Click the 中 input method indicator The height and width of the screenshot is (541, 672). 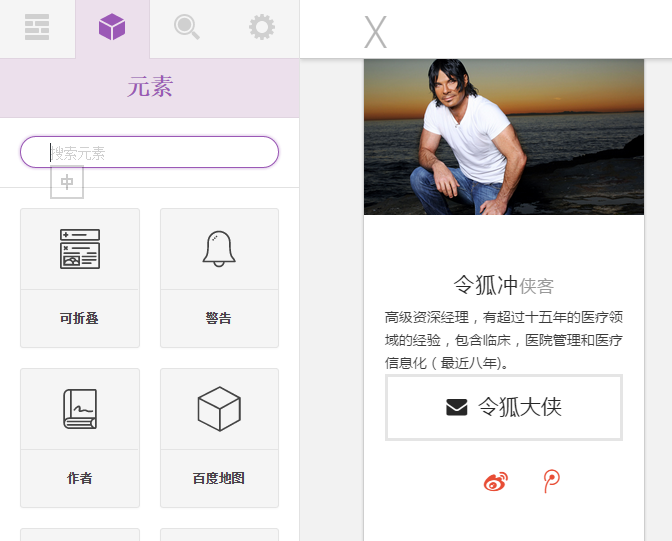(x=67, y=183)
